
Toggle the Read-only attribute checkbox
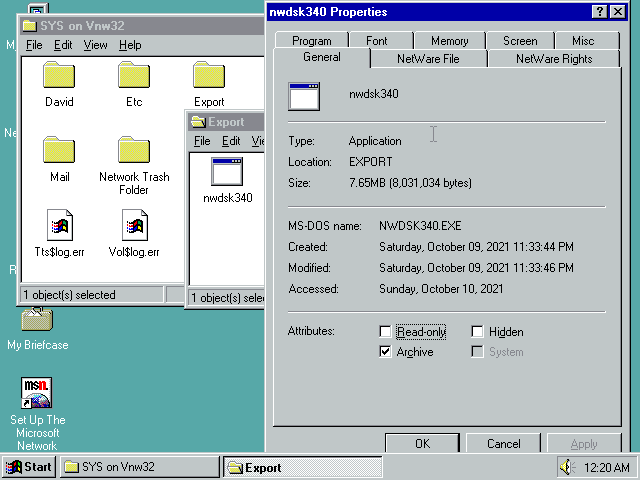coord(385,331)
